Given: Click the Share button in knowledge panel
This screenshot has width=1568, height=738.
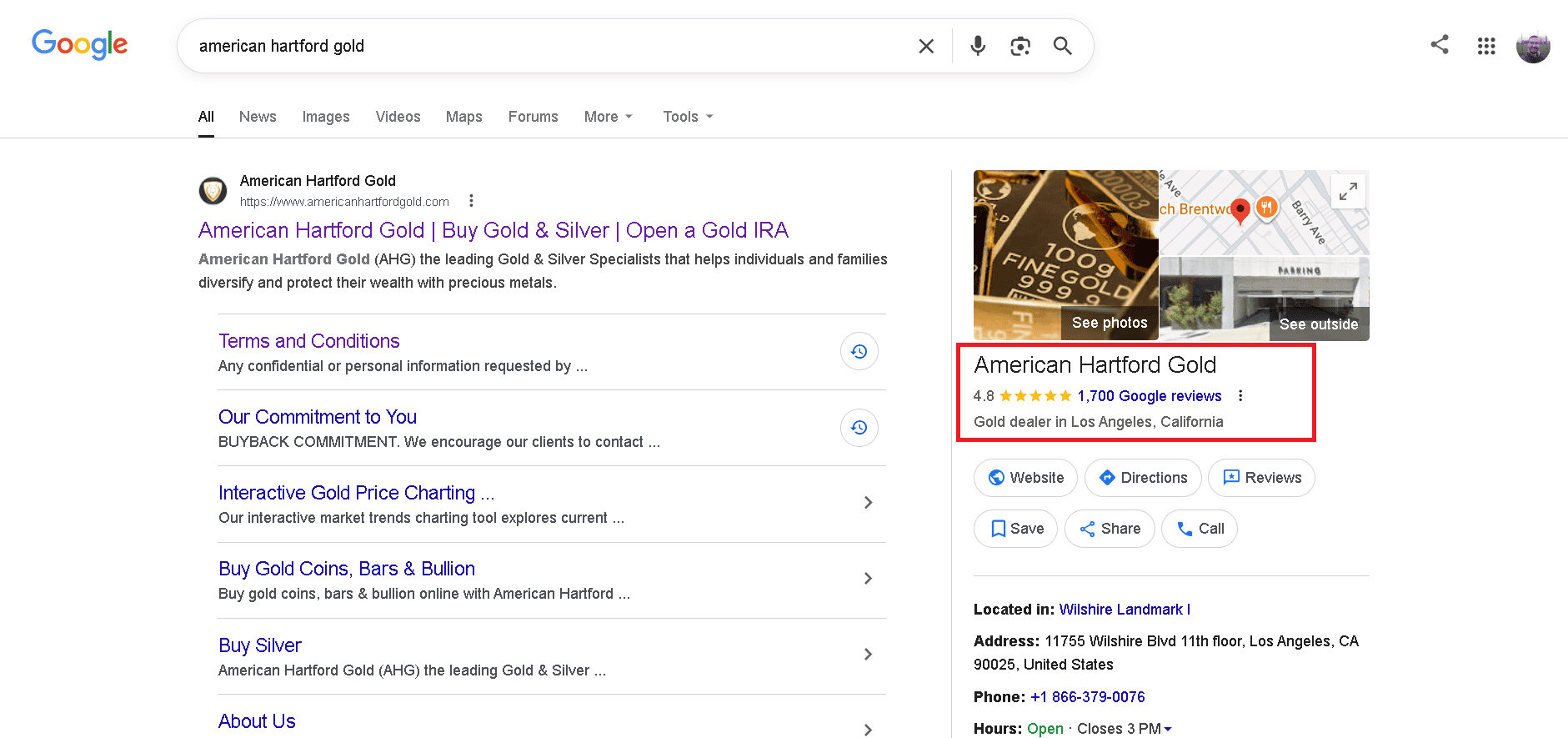Looking at the screenshot, I should click(1110, 529).
